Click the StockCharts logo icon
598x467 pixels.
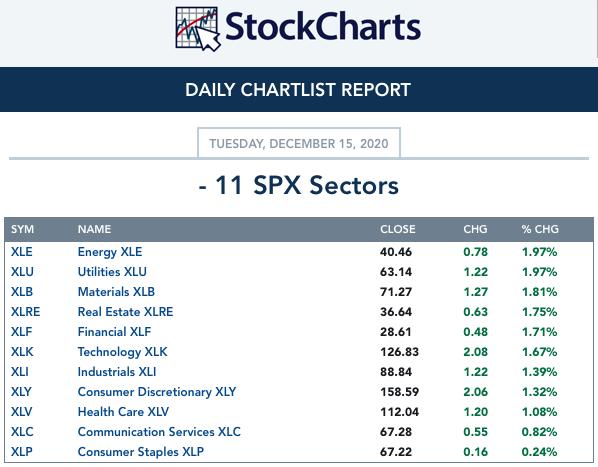pyautogui.click(x=198, y=29)
